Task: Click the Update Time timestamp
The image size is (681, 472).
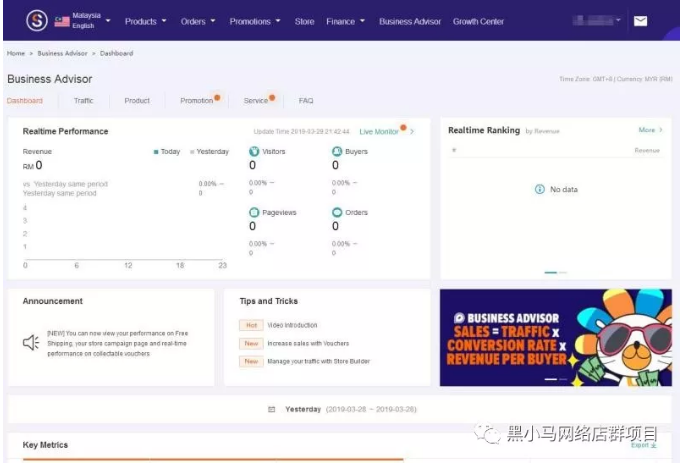Action: [x=301, y=132]
